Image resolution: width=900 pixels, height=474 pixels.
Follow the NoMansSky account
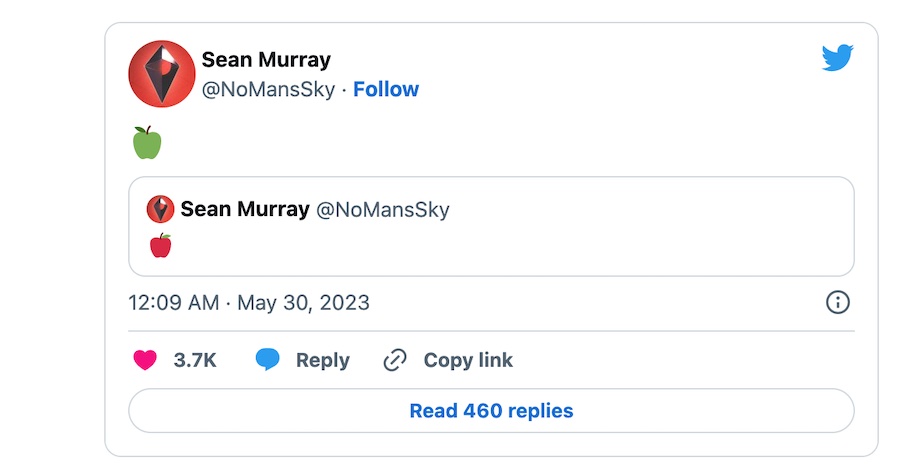pos(386,89)
